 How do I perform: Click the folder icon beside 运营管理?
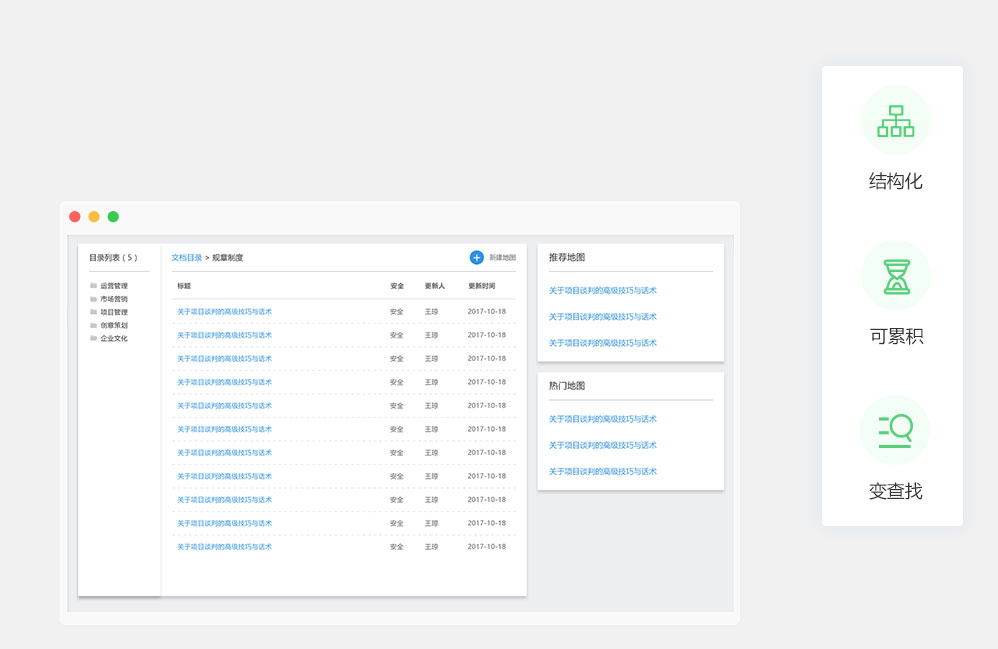[94, 286]
